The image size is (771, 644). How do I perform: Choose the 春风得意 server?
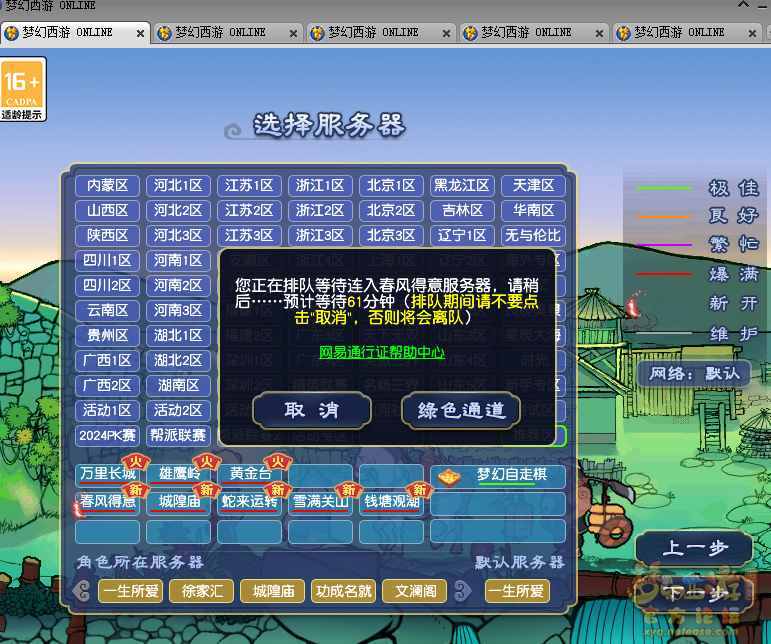point(108,502)
